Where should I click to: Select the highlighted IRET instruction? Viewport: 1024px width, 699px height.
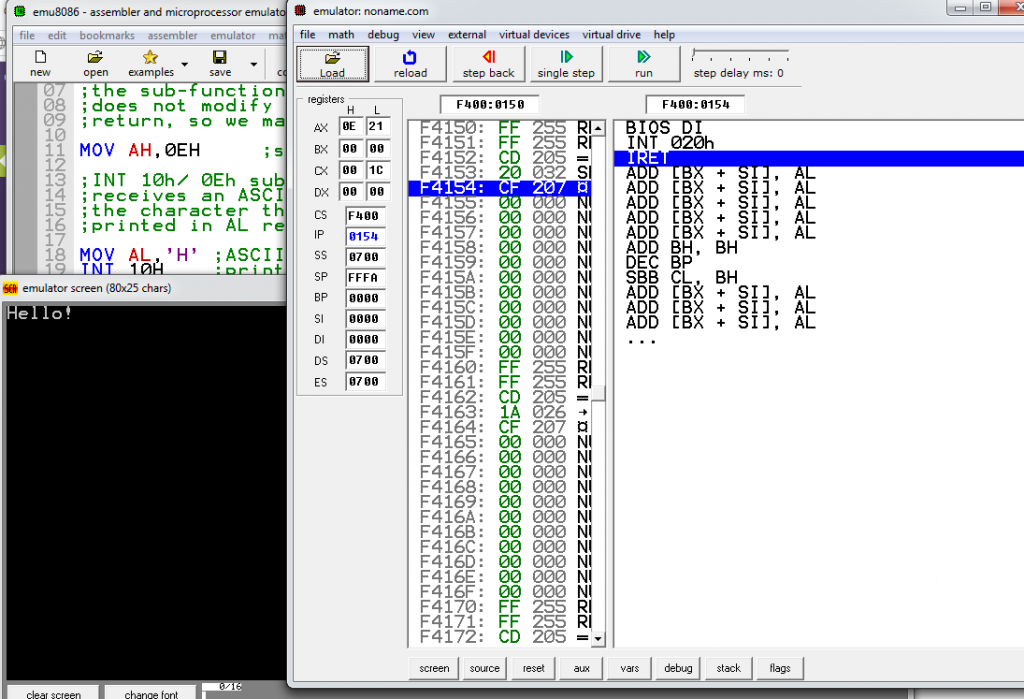[818, 158]
